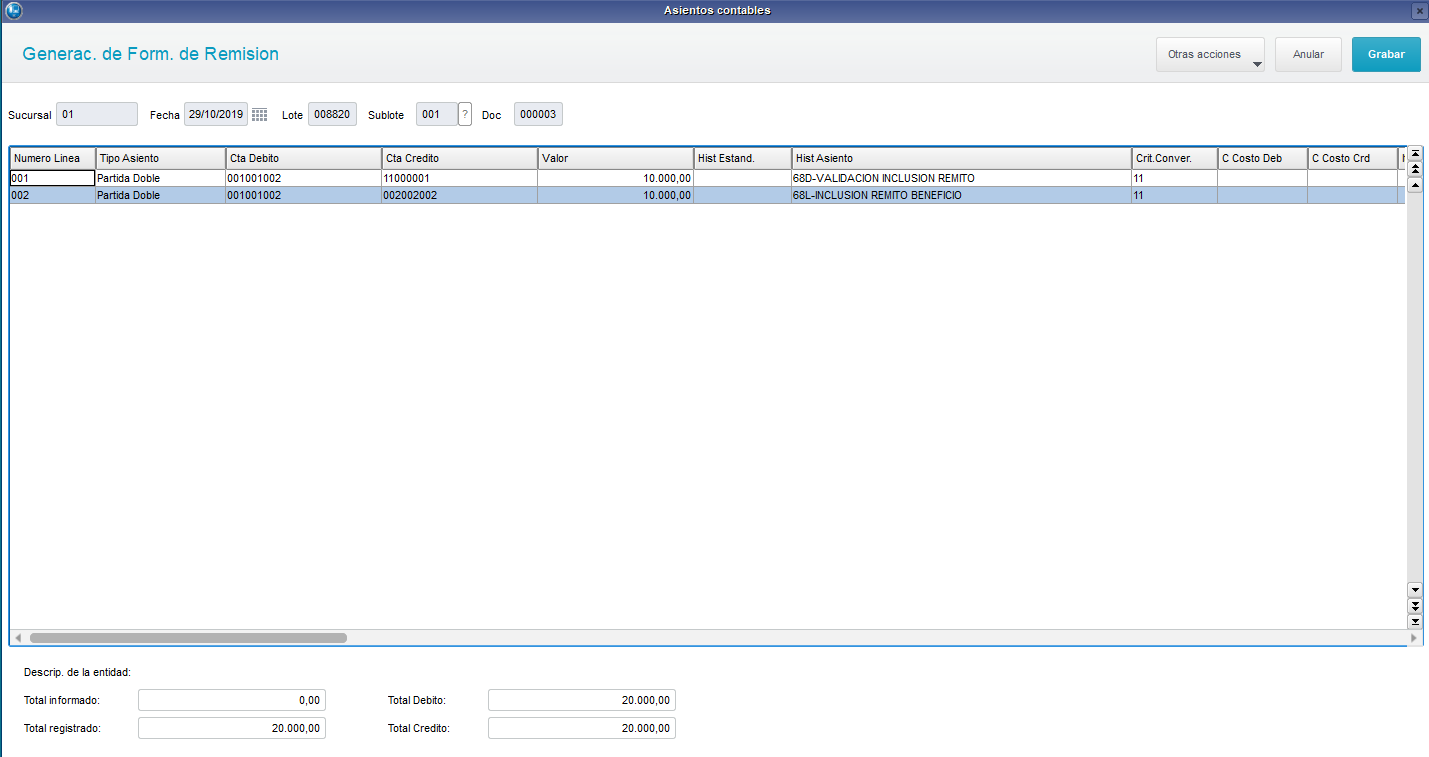Screen dimensions: 1429x757
Task: Click the Numero Linea column header
Action: pos(53,158)
